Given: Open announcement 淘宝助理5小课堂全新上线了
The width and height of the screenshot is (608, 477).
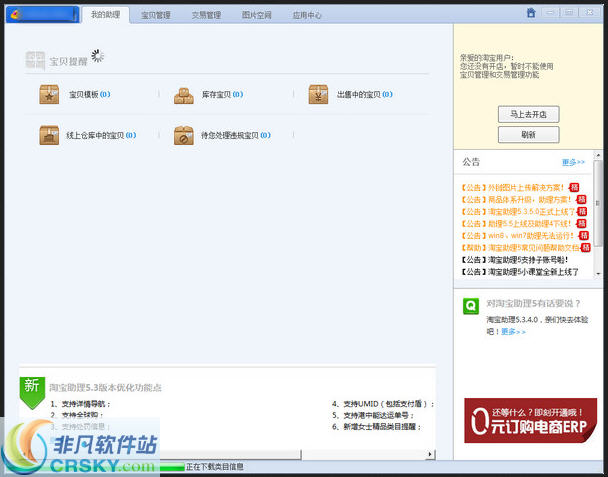Looking at the screenshot, I should pyautogui.click(x=520, y=272).
